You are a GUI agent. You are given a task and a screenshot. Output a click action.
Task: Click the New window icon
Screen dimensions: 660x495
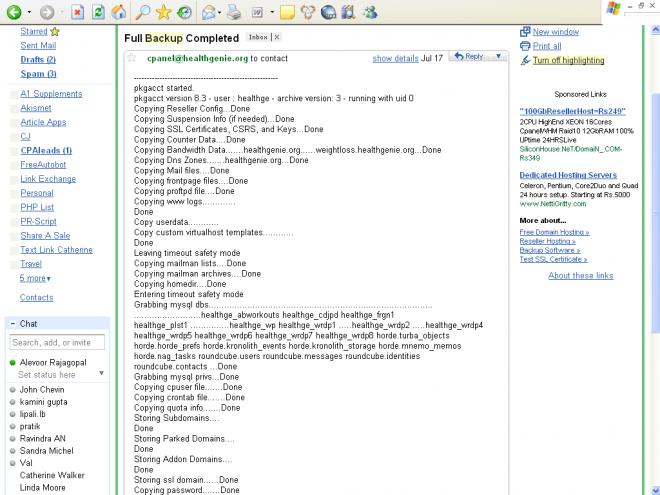click(x=525, y=32)
